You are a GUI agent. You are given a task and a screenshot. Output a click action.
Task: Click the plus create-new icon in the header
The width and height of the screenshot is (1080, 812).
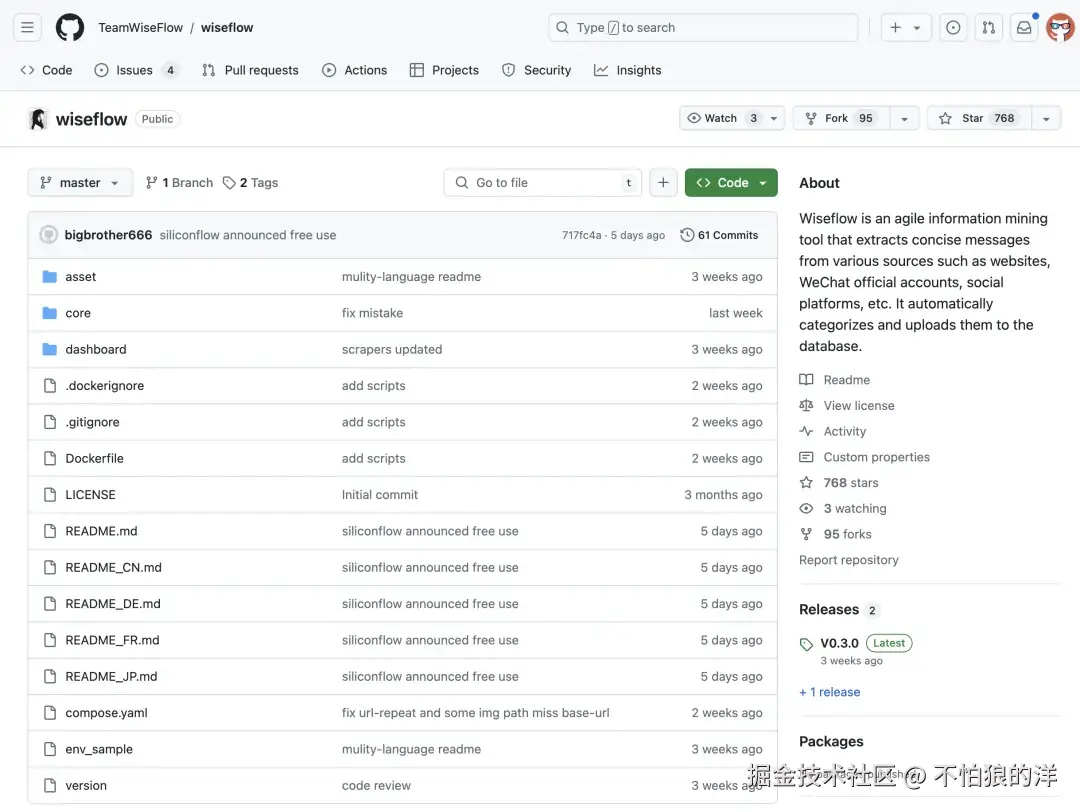pyautogui.click(x=895, y=28)
